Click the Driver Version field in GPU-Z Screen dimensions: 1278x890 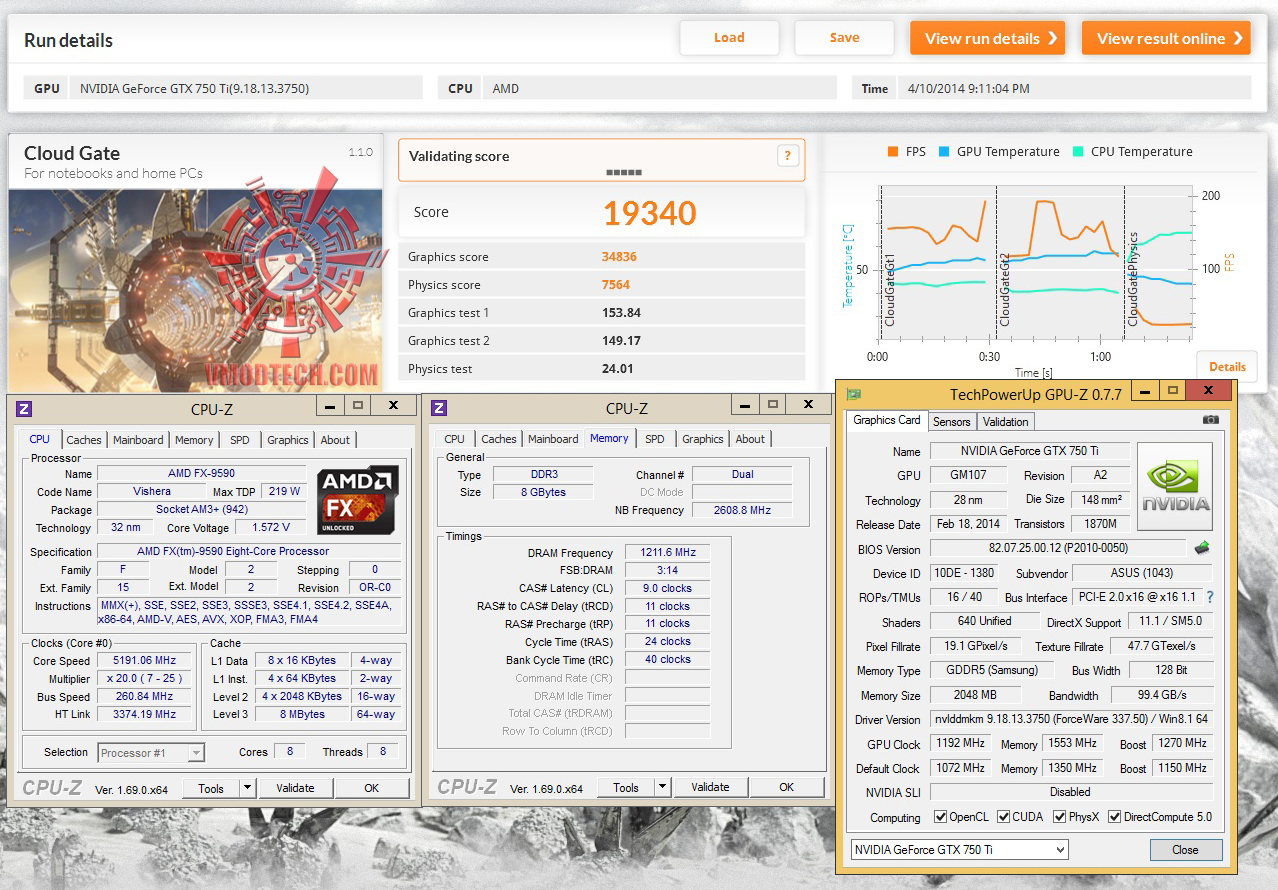pyautogui.click(x=1071, y=719)
